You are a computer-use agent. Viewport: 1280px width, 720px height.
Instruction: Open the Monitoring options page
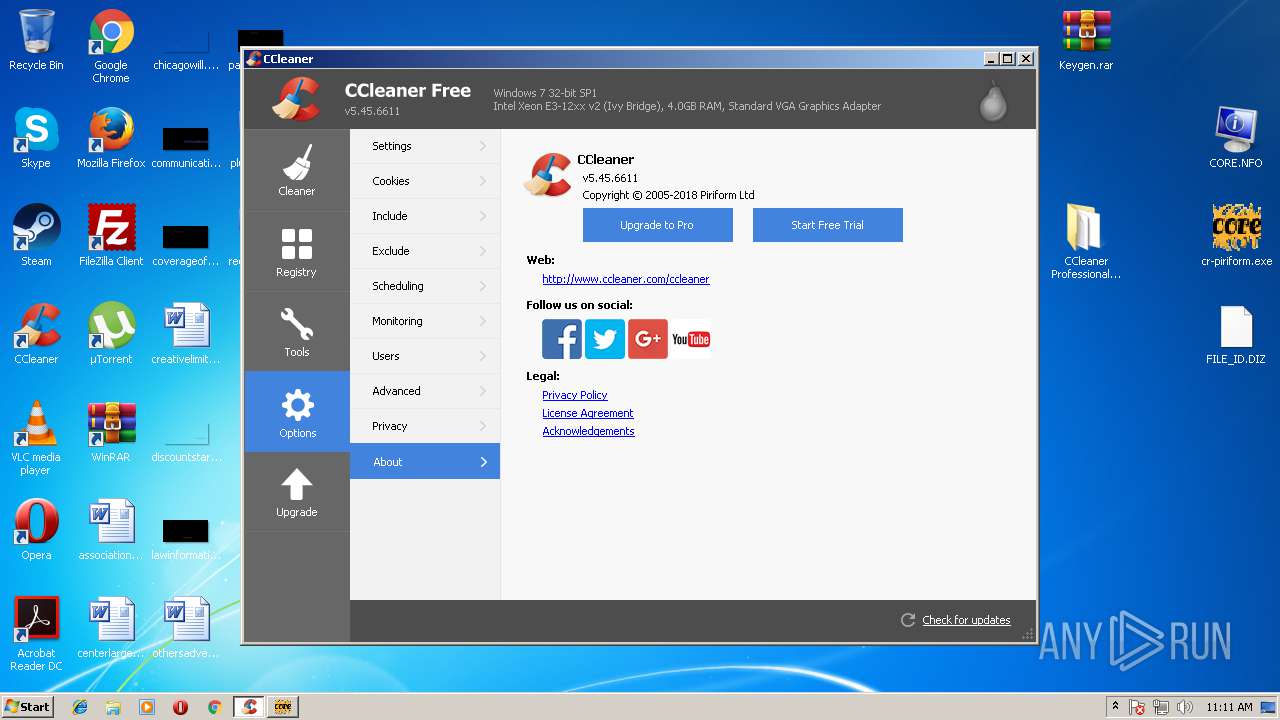click(425, 321)
